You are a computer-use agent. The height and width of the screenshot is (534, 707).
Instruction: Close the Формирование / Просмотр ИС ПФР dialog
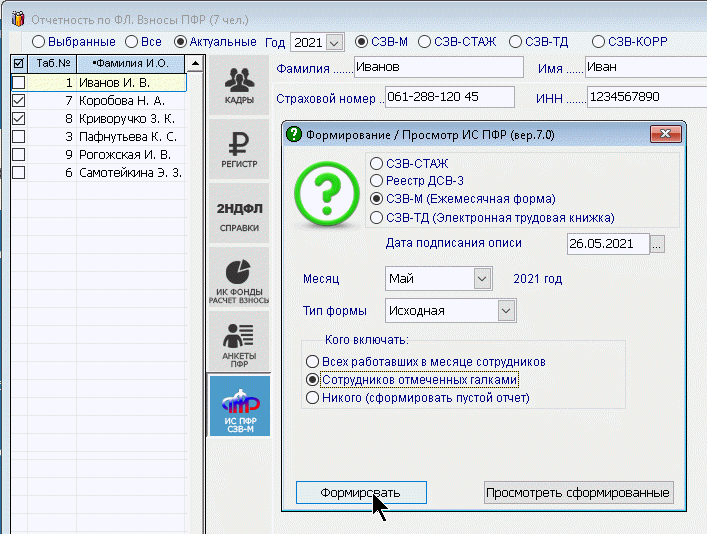coord(666,134)
